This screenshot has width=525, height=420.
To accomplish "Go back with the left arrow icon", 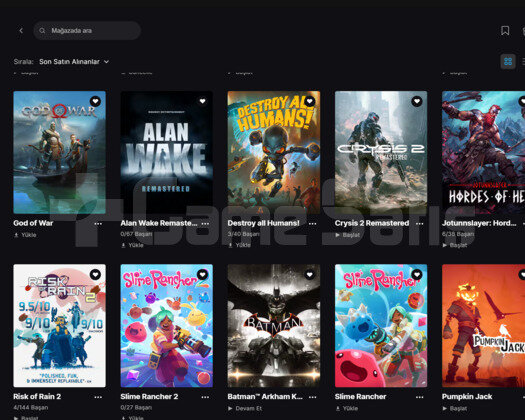I will (x=21, y=30).
